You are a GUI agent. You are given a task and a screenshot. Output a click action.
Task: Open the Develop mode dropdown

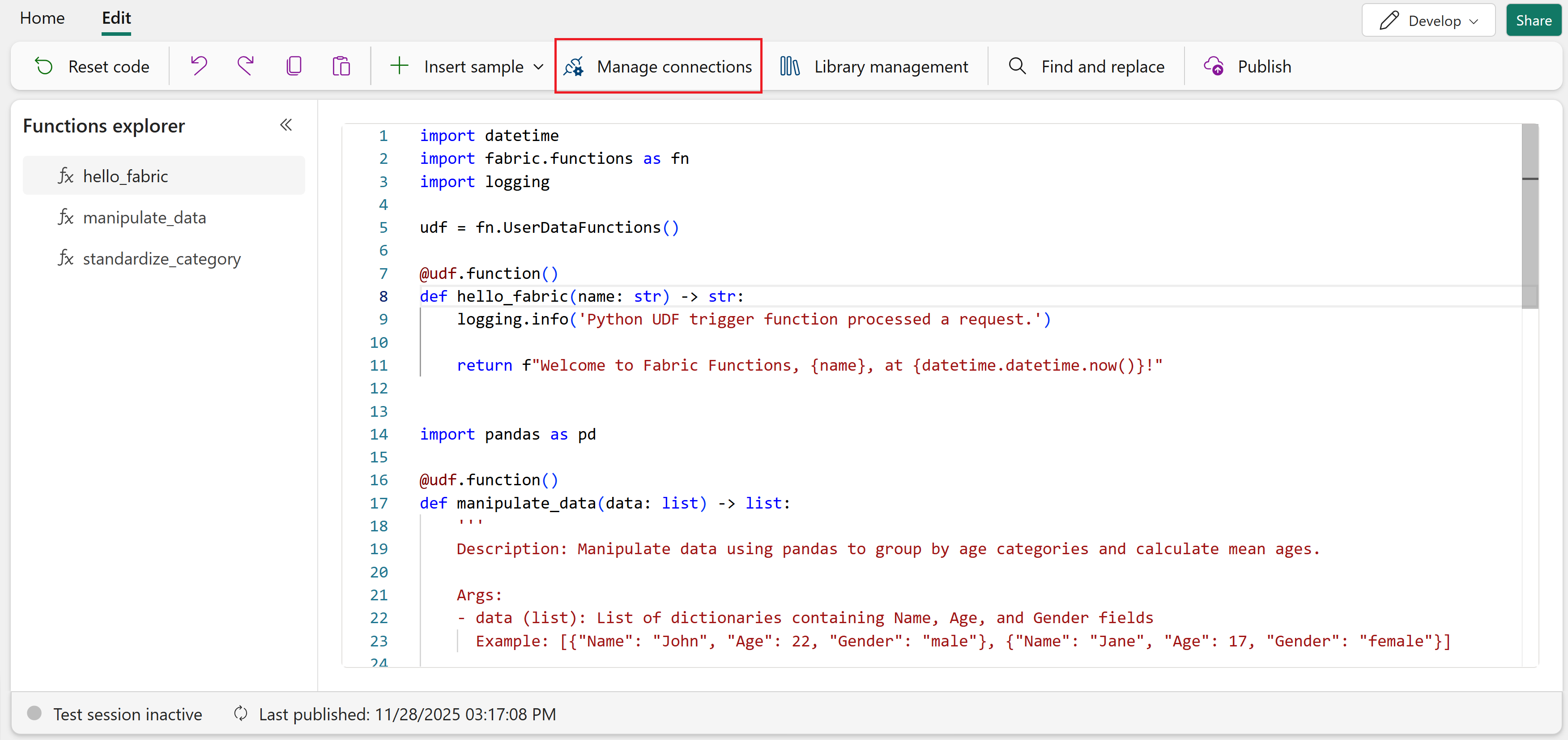tap(1428, 21)
